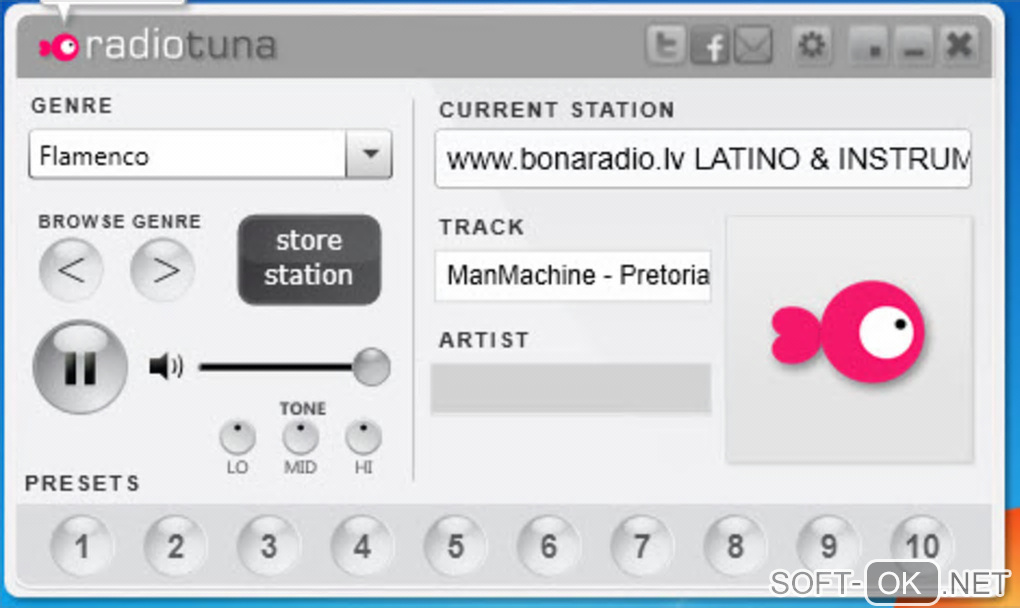The image size is (1020, 608).
Task: Select preset 9
Action: pos(829,546)
